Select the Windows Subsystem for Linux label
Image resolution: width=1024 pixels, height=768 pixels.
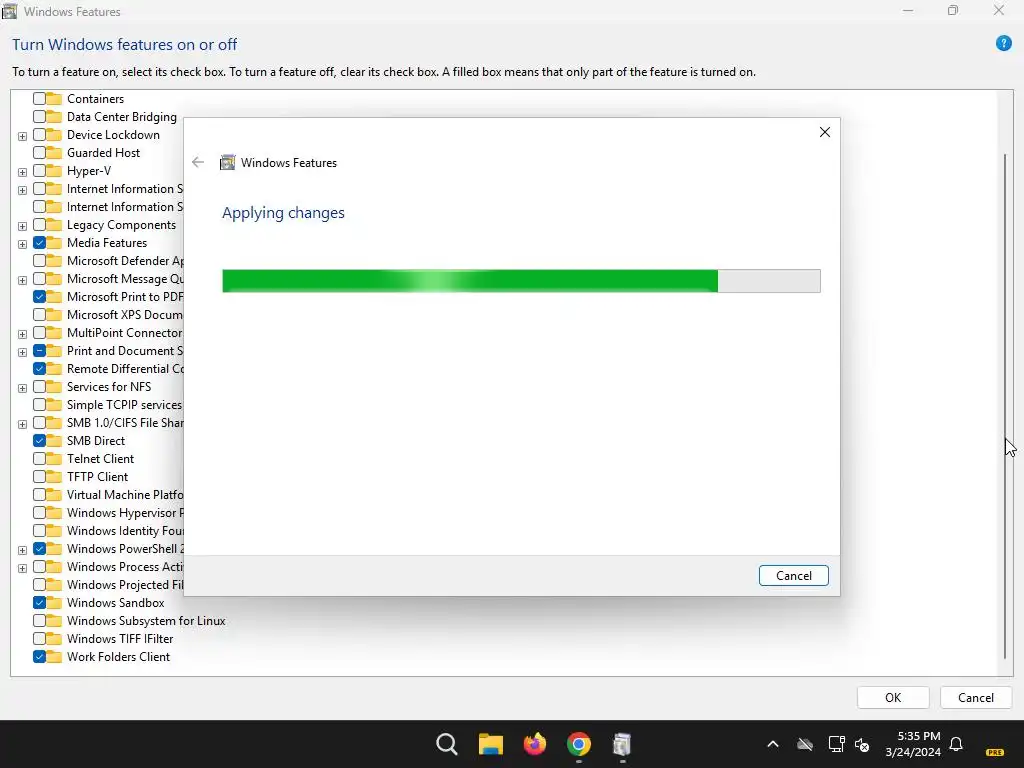[146, 620]
